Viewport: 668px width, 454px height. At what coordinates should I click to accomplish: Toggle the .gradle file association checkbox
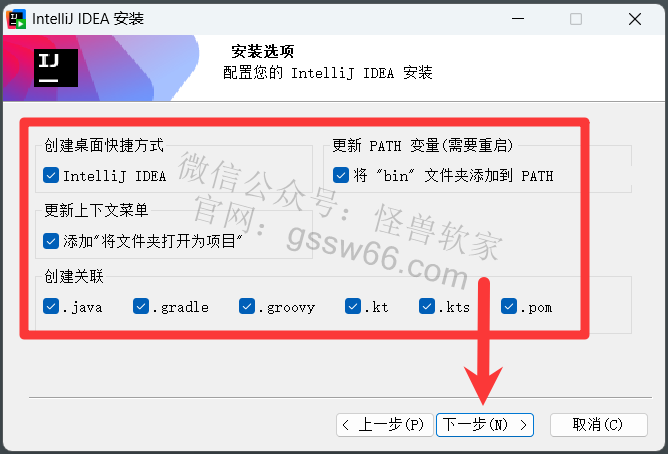[x=141, y=306]
